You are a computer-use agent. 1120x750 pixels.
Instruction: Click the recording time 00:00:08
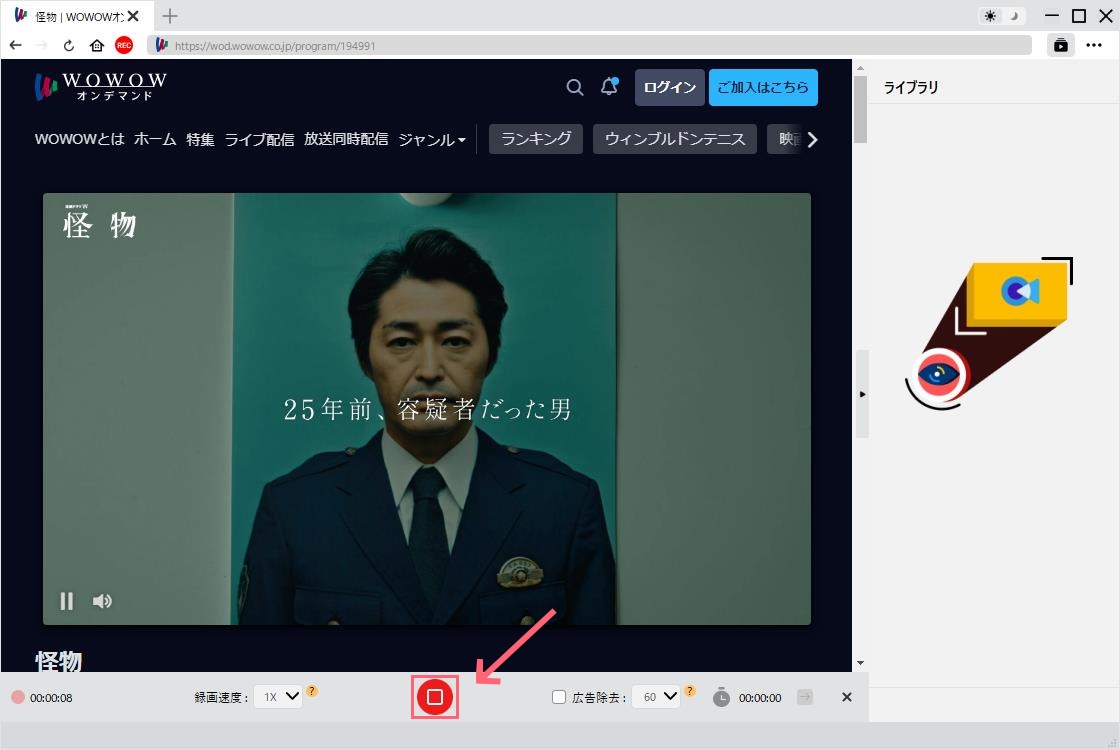(51, 698)
